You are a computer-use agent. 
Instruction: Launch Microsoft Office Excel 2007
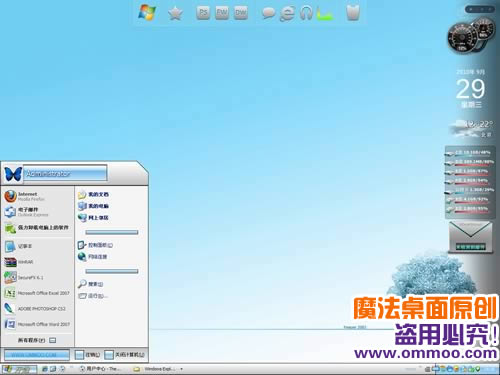(37, 293)
